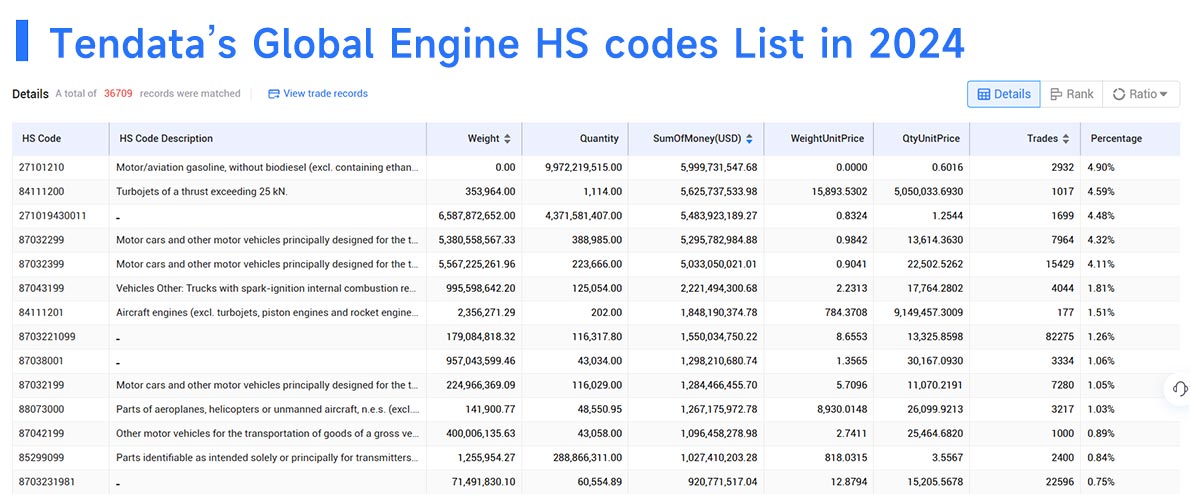Viewport: 1190px width, 503px height.
Task: Sort by Trades column arrows
Action: coord(1066,139)
